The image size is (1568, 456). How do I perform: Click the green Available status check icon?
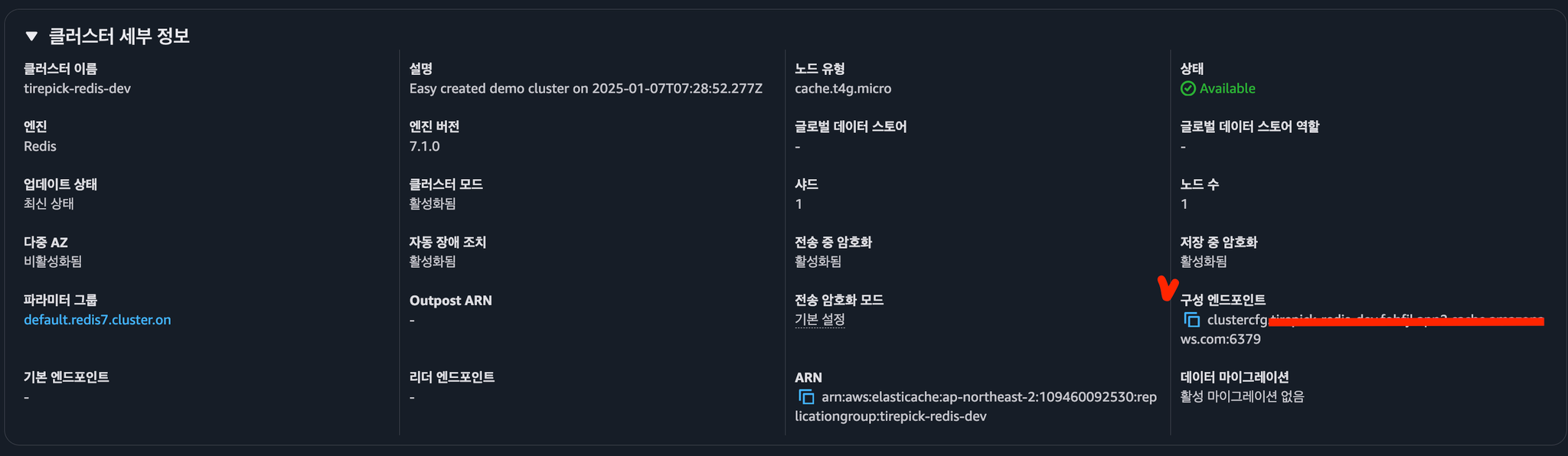(x=1187, y=89)
